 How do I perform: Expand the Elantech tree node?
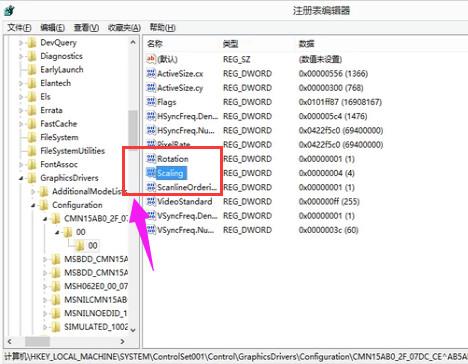[21, 83]
